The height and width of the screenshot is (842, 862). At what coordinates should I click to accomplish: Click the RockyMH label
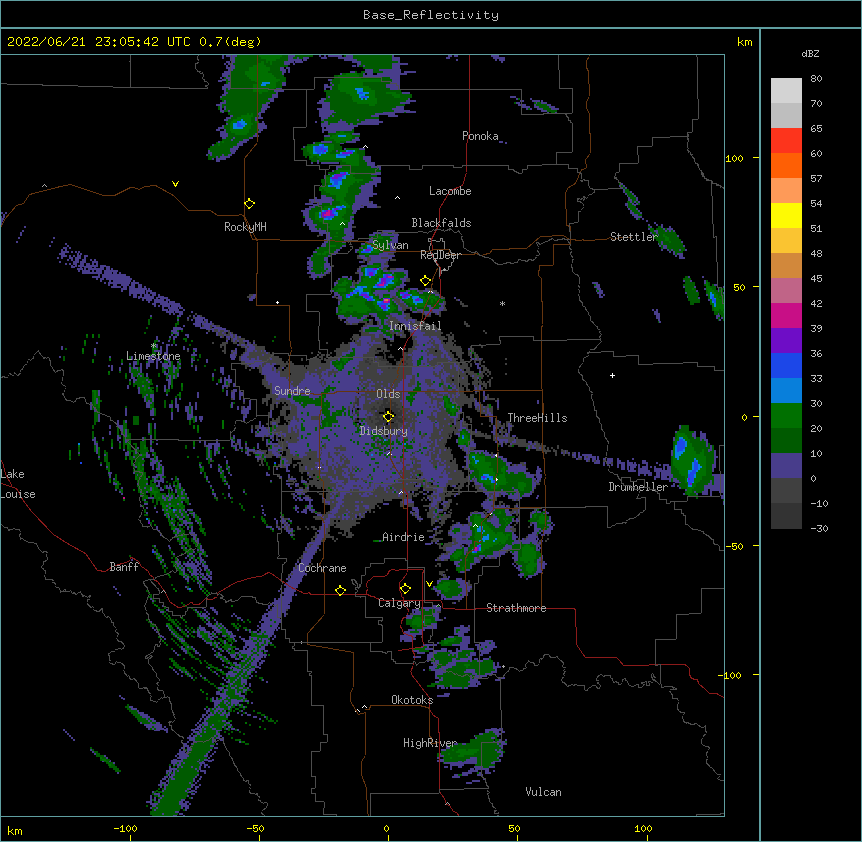point(245,226)
